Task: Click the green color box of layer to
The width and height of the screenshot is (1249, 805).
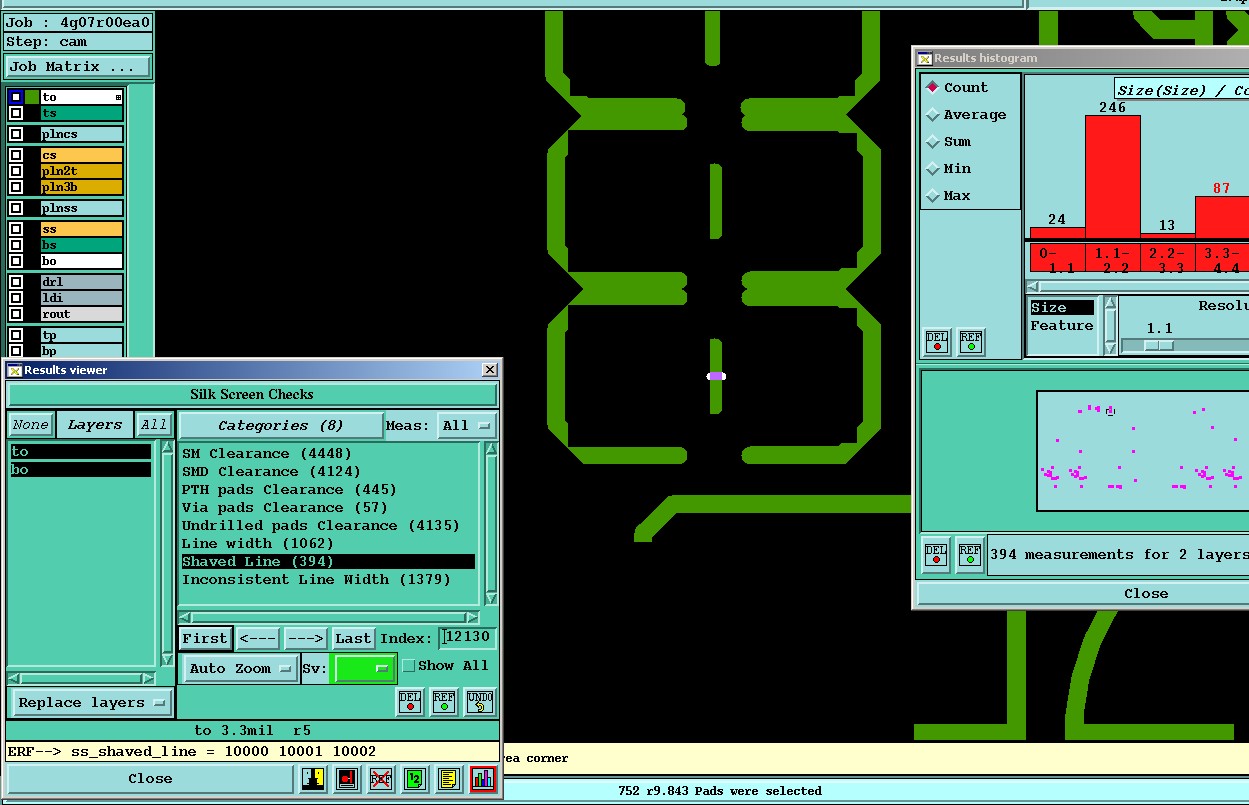Action: [32, 97]
